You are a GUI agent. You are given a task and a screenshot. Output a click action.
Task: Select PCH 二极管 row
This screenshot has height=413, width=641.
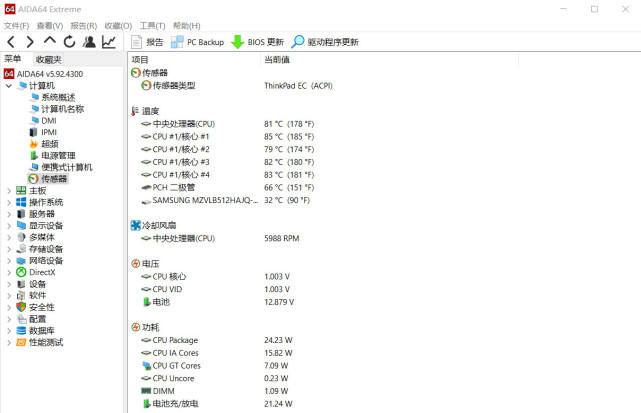pos(227,187)
